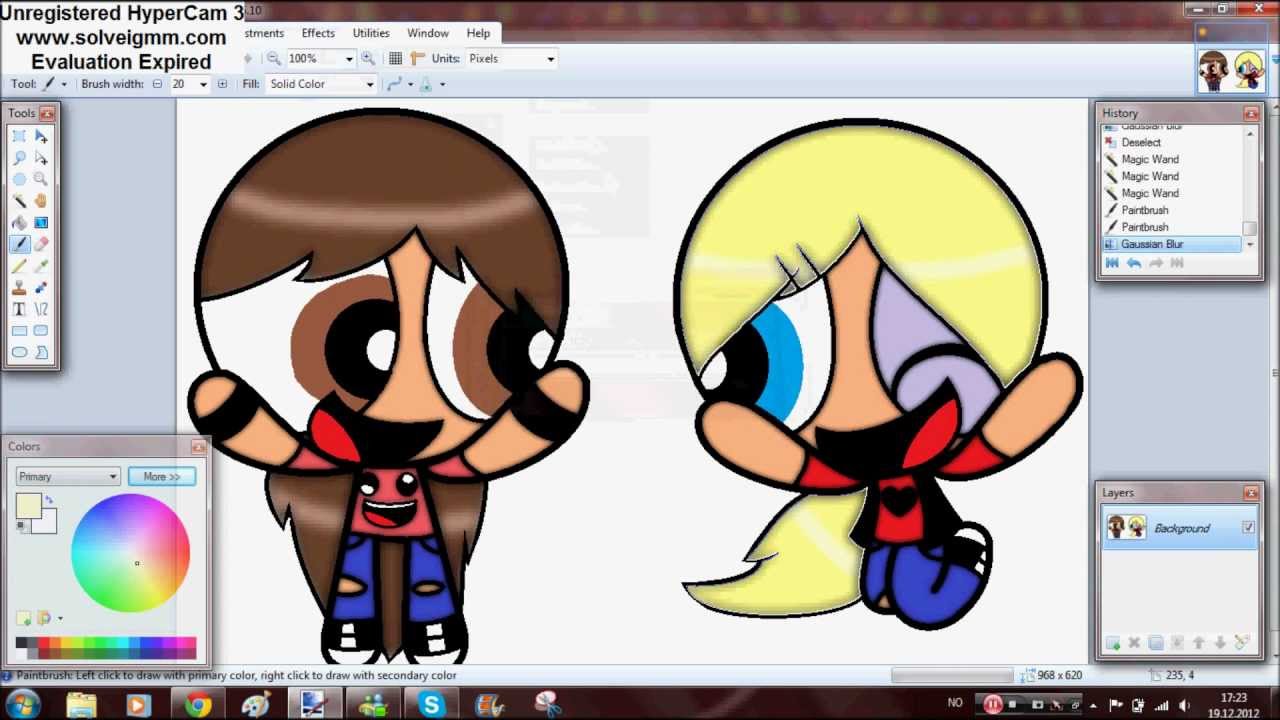Increase brush width with plus button
This screenshot has width=1280, height=720.
tap(222, 84)
